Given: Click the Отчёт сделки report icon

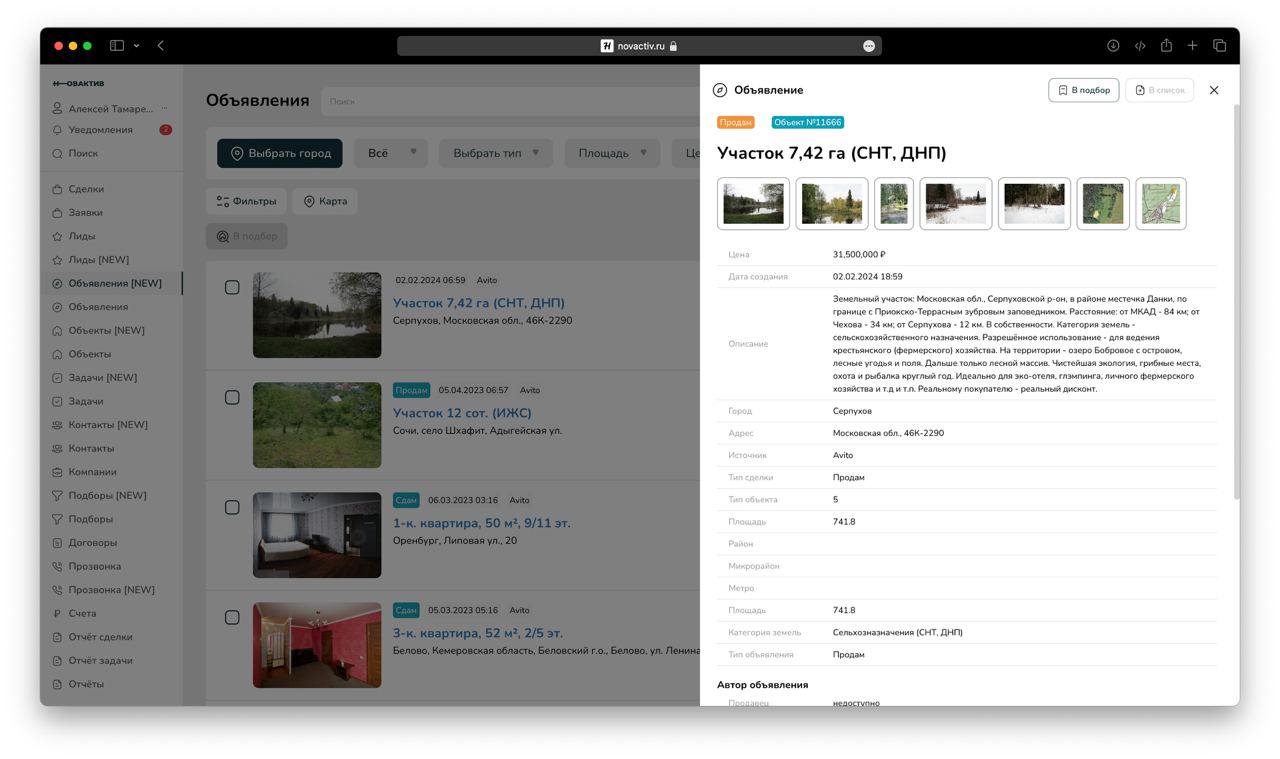Looking at the screenshot, I should click(57, 637).
